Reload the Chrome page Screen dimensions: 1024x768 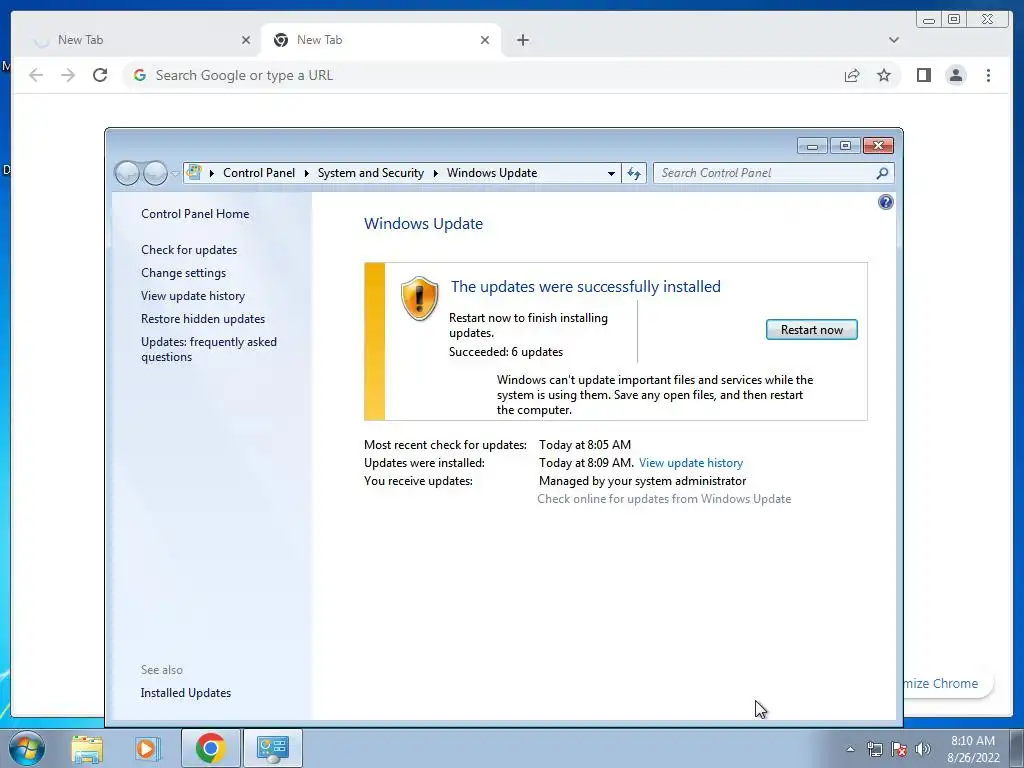coord(100,75)
